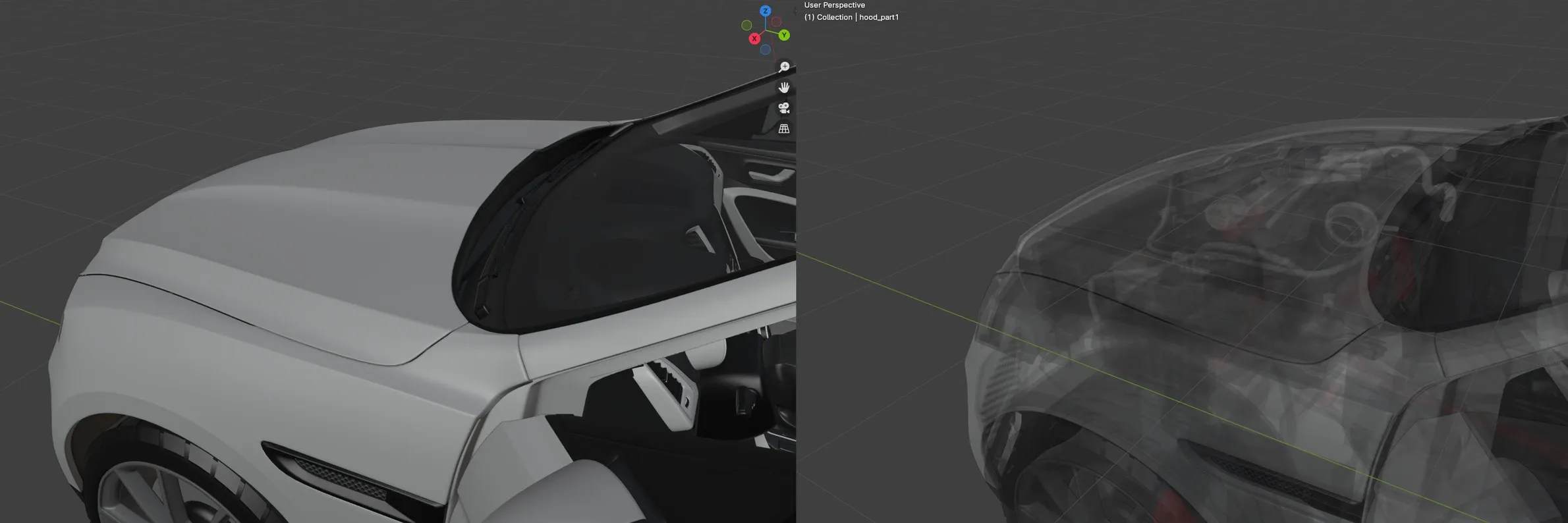Image resolution: width=1568 pixels, height=523 pixels.
Task: Click the unlabeled dim red gizmo circle
Action: point(776,22)
